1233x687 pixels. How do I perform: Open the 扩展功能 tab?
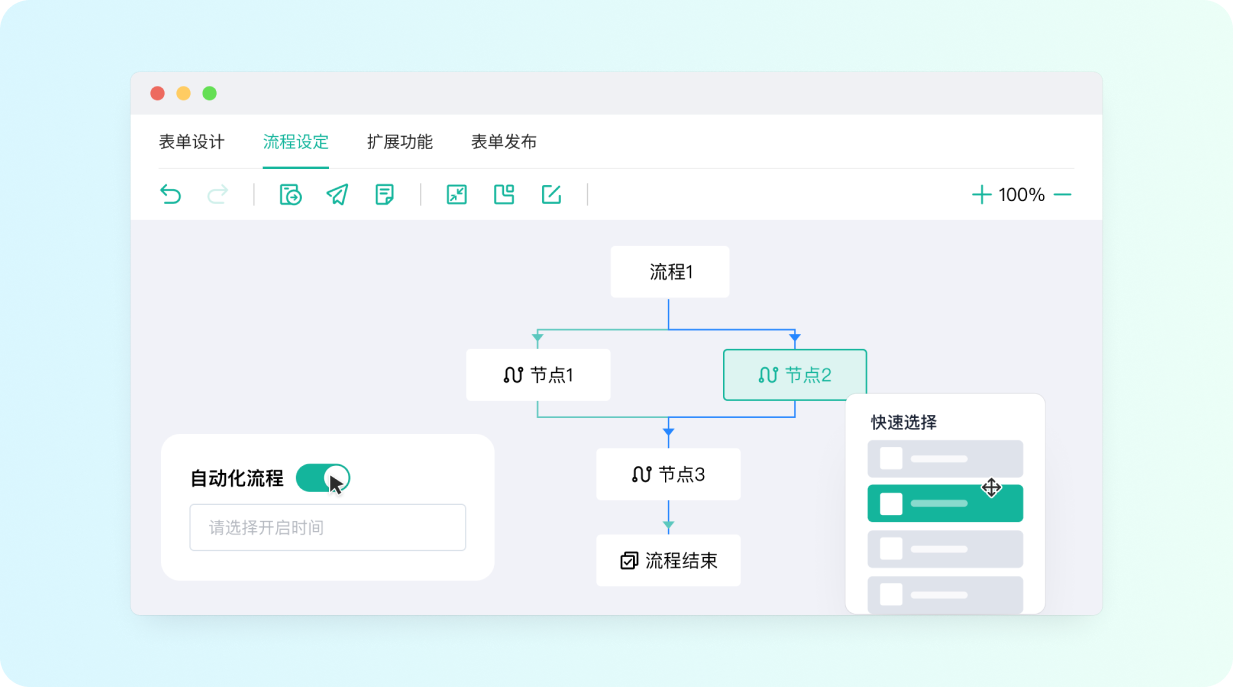(x=400, y=142)
